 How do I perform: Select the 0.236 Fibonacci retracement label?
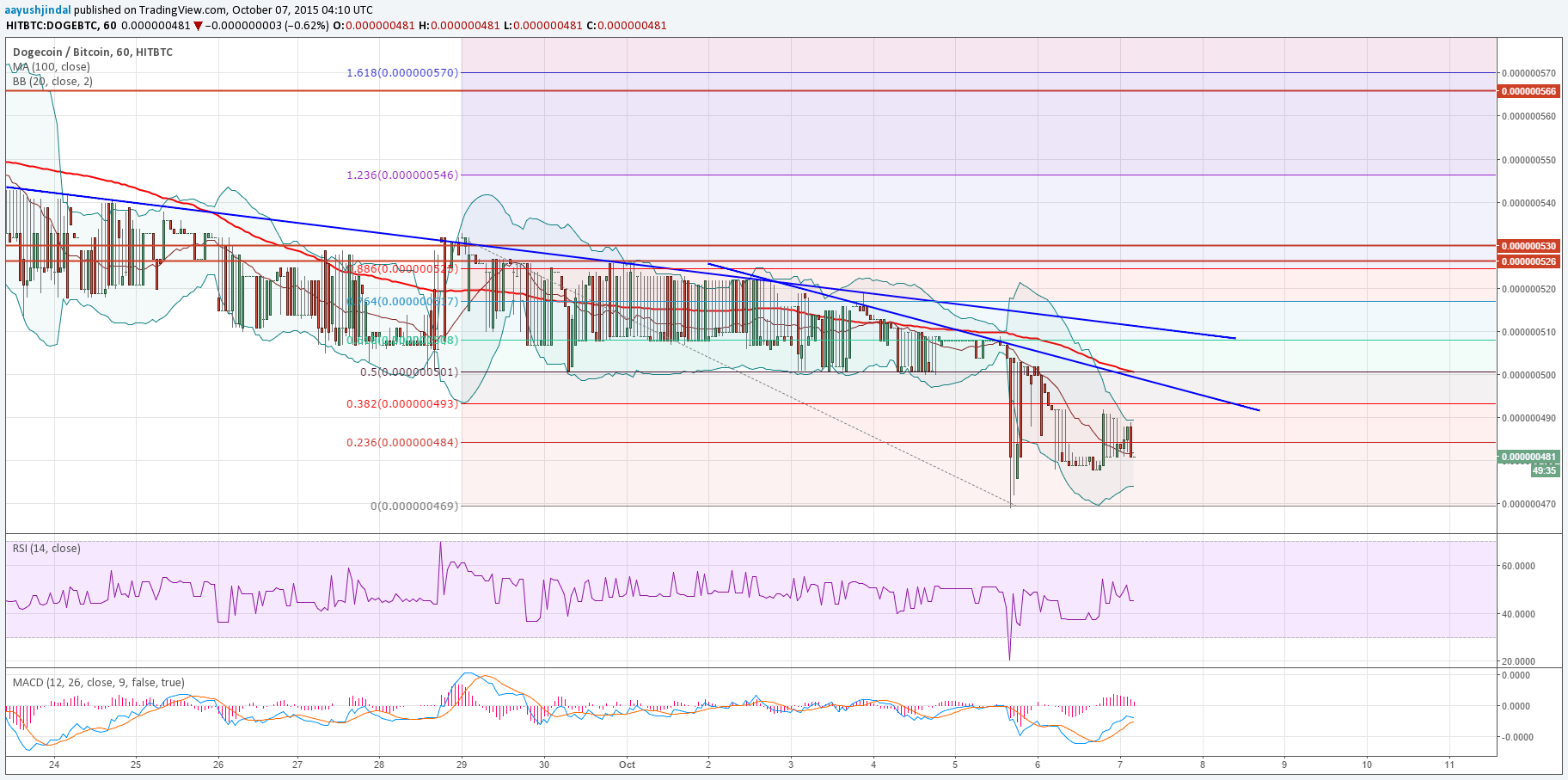(x=402, y=442)
